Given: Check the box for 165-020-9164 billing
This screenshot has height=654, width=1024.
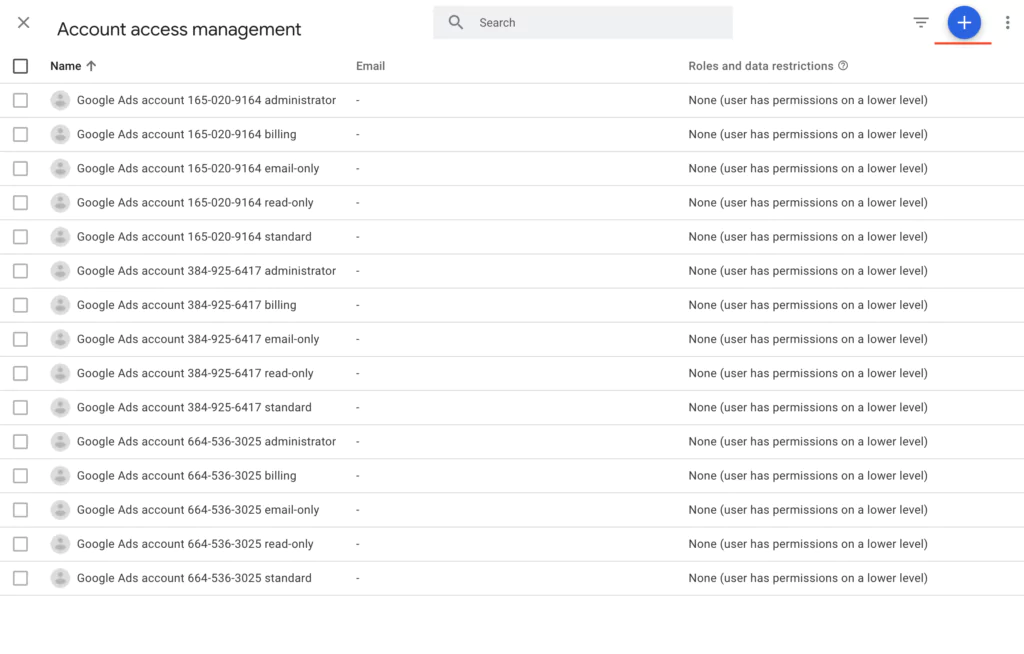Looking at the screenshot, I should point(21,134).
